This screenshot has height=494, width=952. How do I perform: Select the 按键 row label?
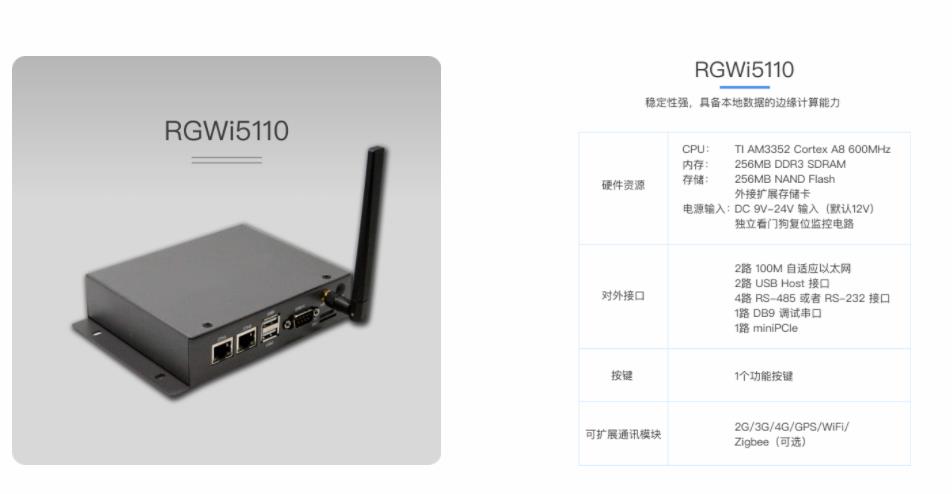tap(622, 376)
